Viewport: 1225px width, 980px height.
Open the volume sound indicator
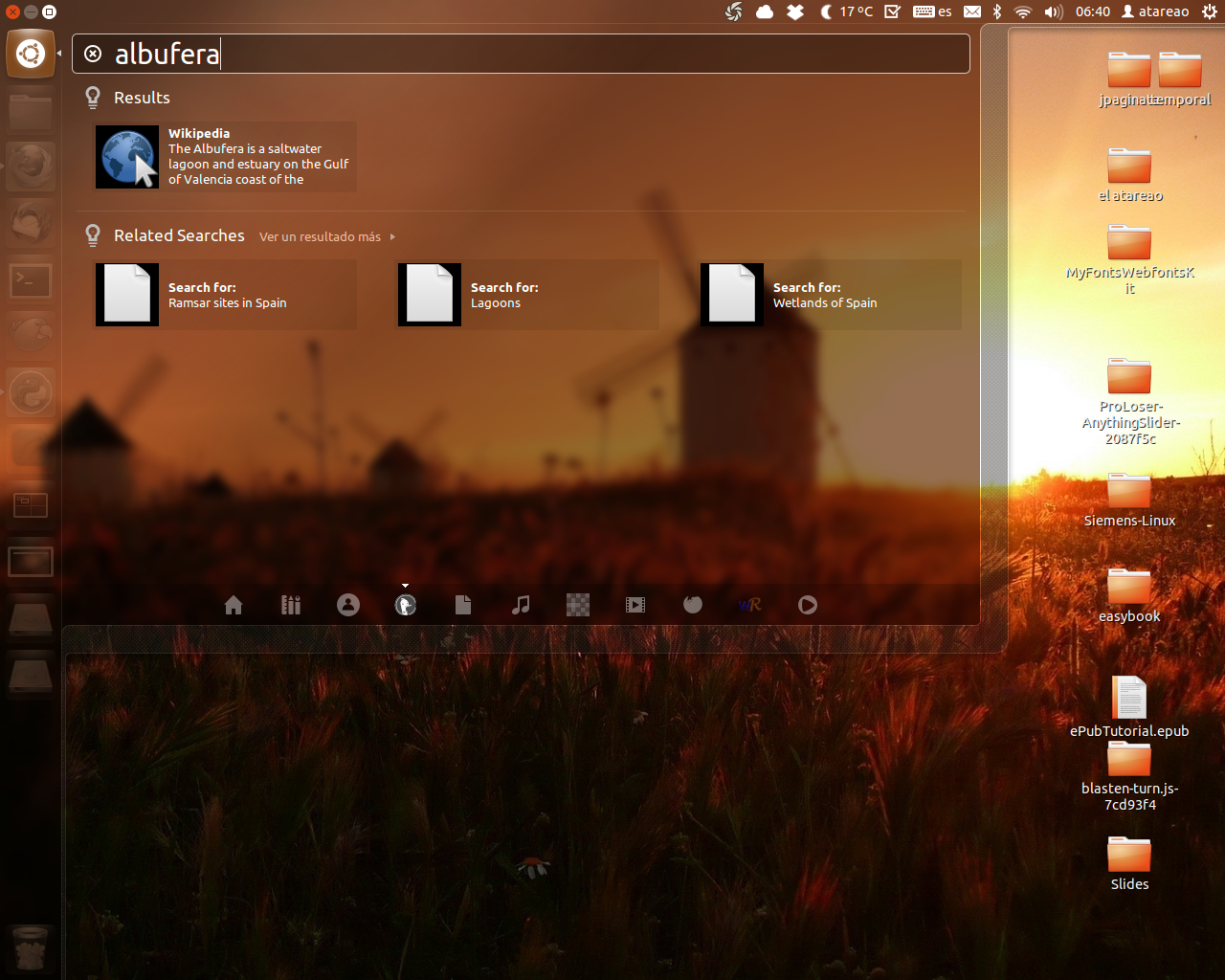point(1054,11)
